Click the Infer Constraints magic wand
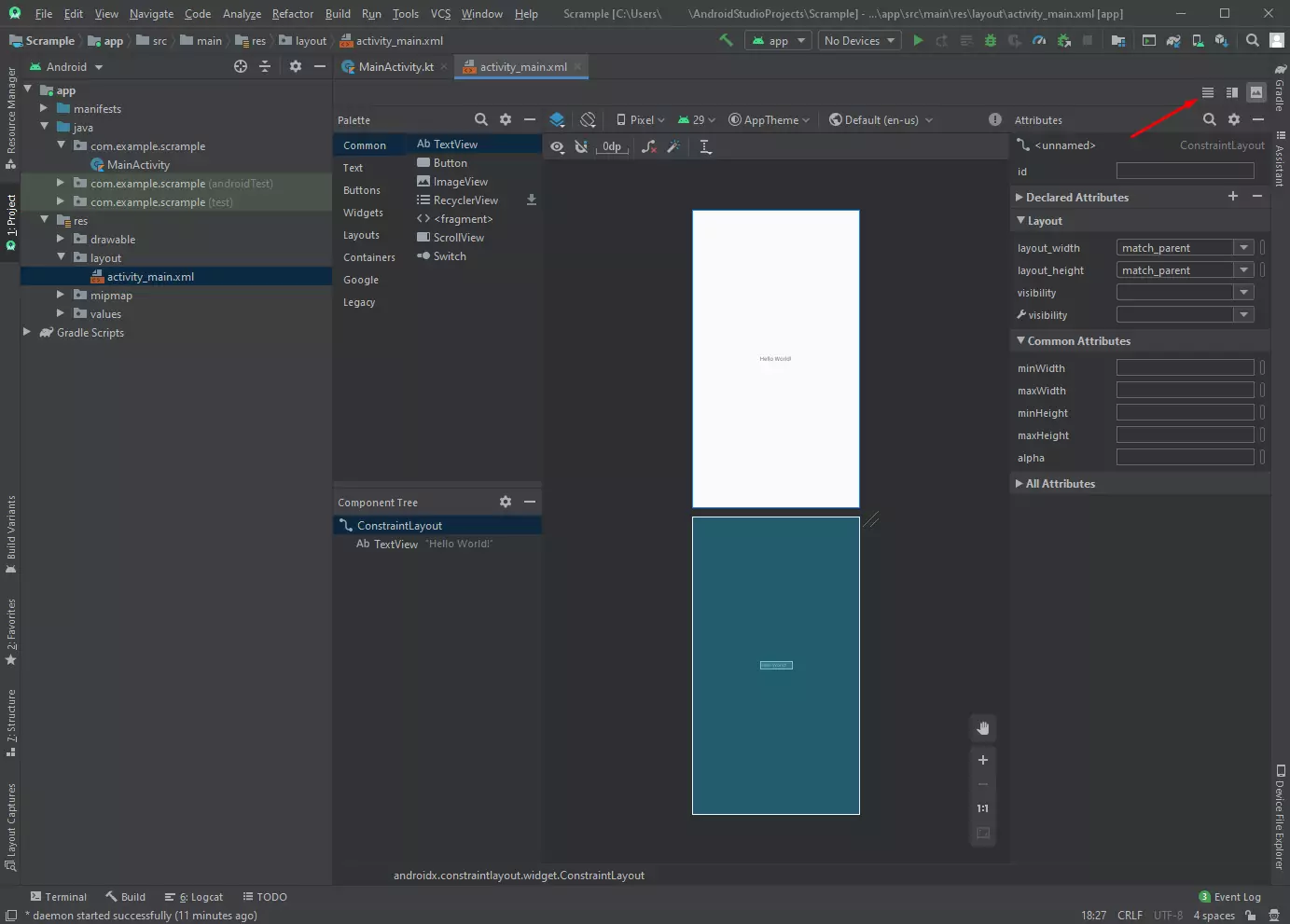Viewport: 1290px width, 924px height. coord(673,146)
